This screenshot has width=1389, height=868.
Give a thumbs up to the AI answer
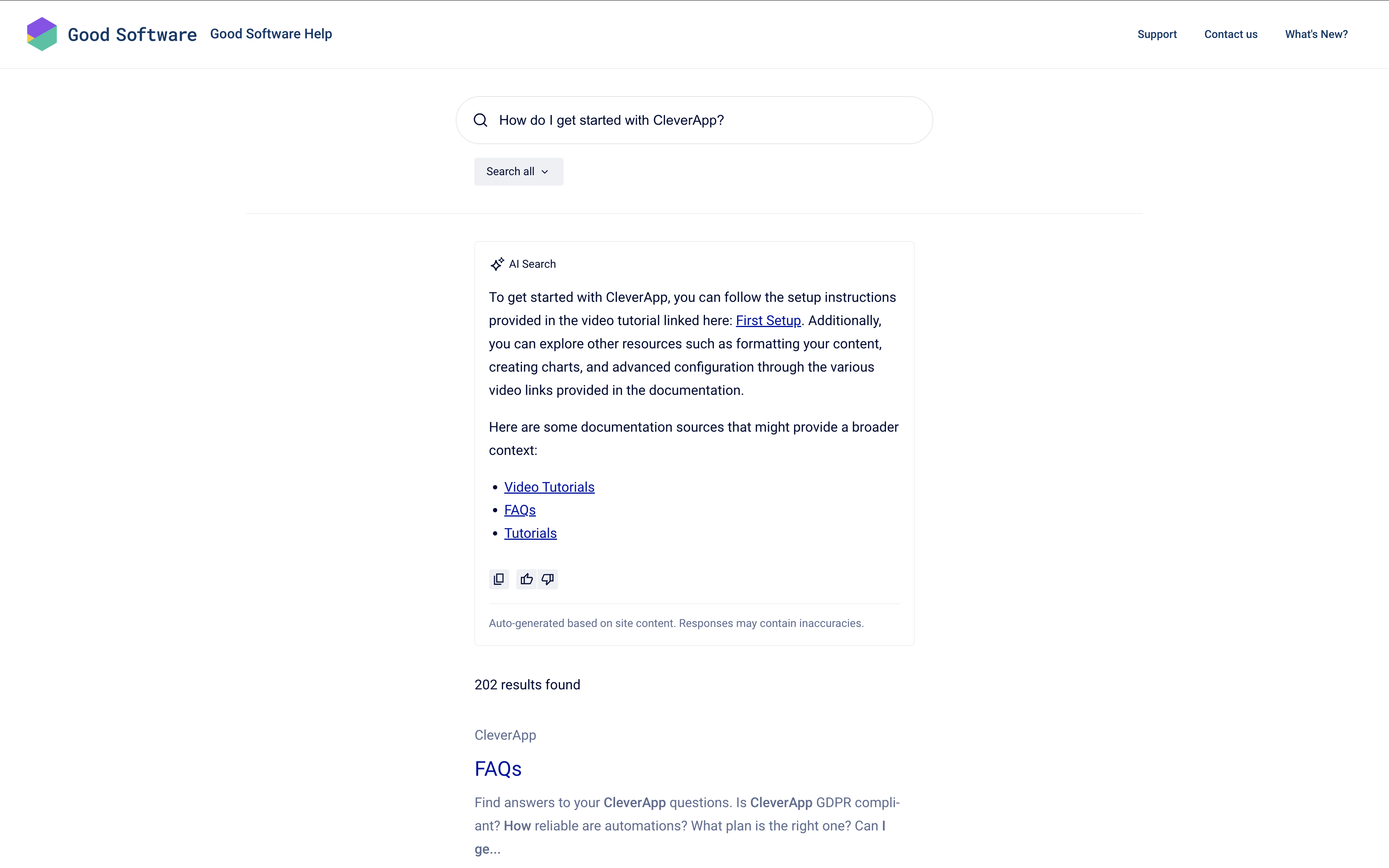click(526, 579)
